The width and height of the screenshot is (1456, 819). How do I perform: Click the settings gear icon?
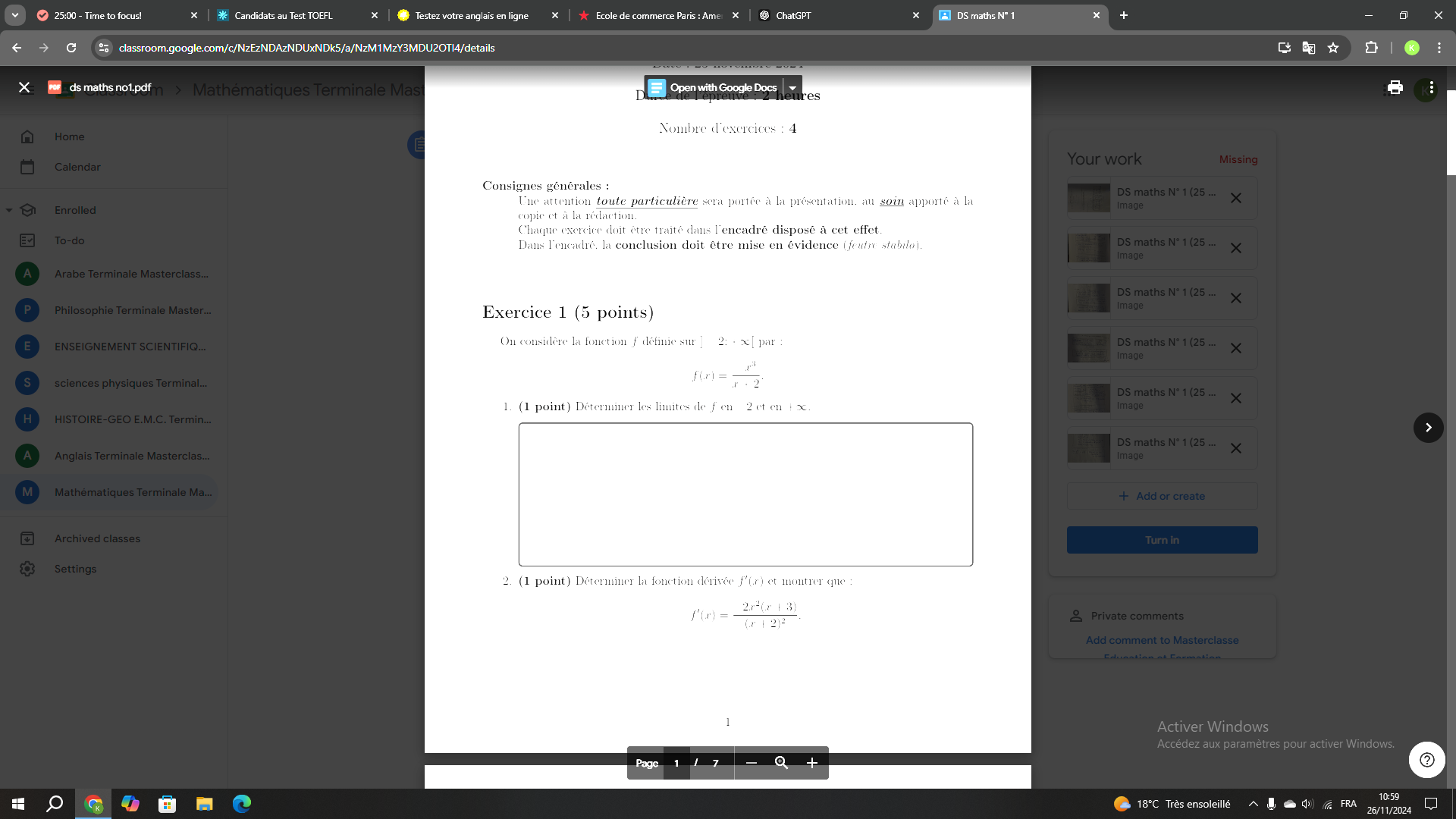(x=27, y=568)
